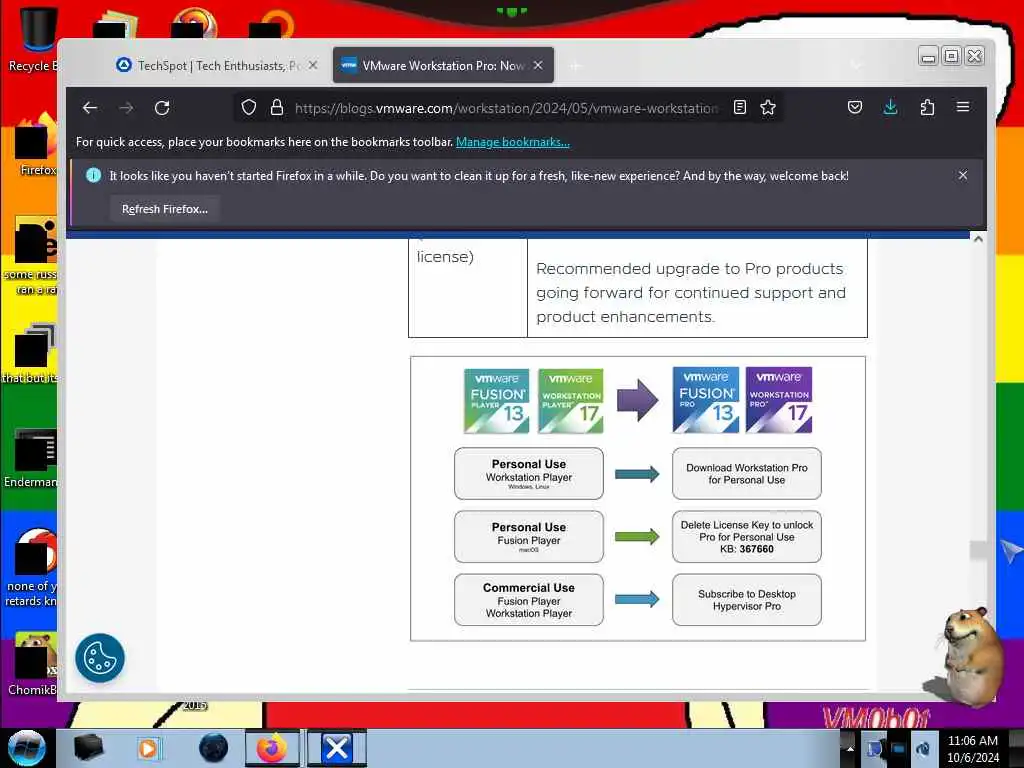The width and height of the screenshot is (1024, 768).
Task: View site security via the padlock icon
Action: [277, 108]
